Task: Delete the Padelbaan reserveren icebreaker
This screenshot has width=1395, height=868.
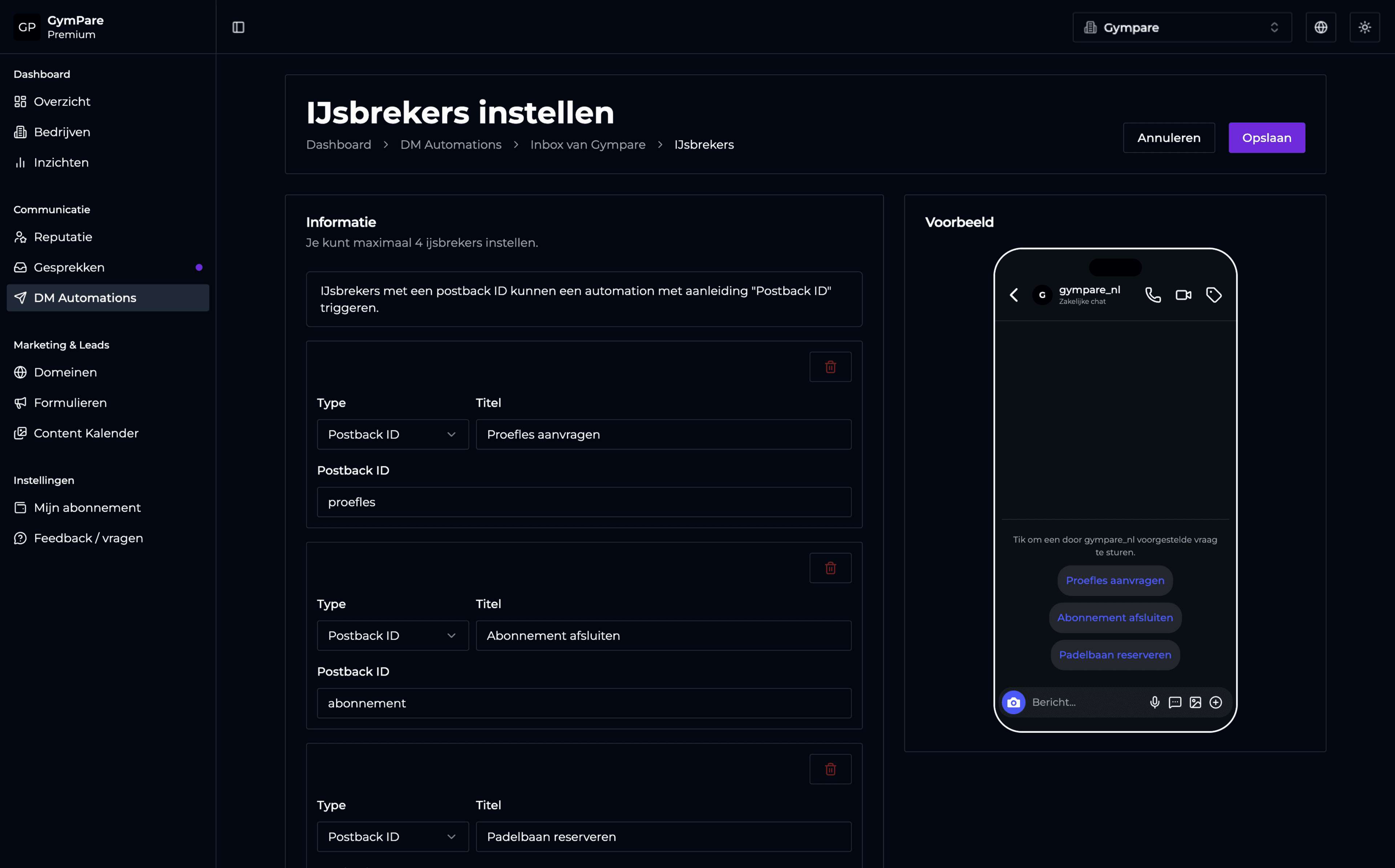Action: point(830,769)
